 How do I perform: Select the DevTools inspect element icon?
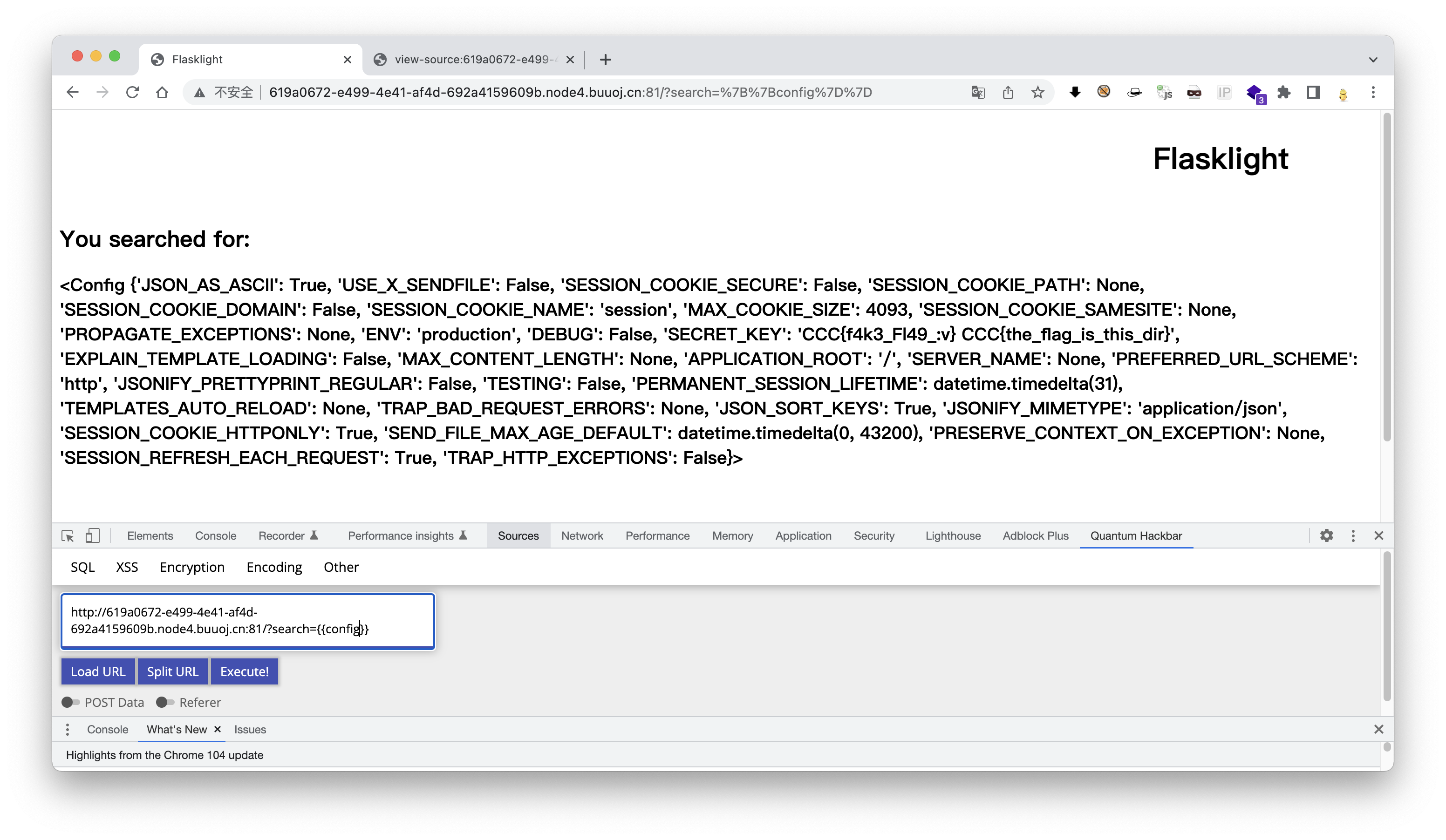click(x=68, y=535)
